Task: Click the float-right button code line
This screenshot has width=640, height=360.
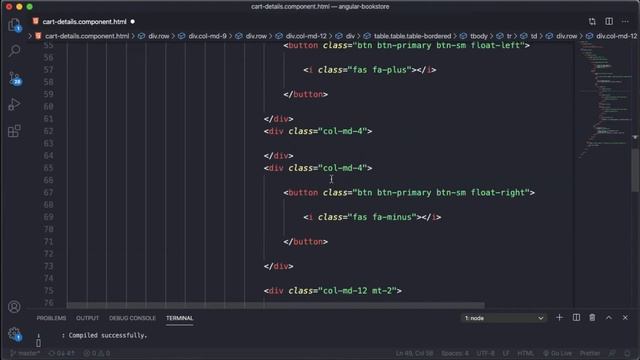Action: pyautogui.click(x=409, y=193)
